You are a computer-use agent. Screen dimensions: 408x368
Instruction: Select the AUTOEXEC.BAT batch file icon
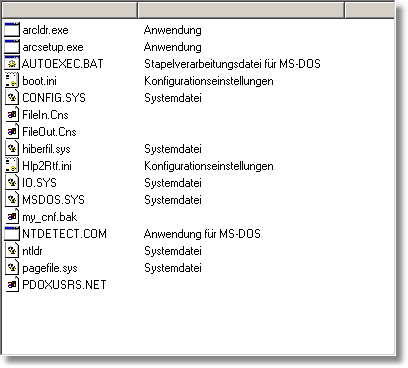pos(12,64)
